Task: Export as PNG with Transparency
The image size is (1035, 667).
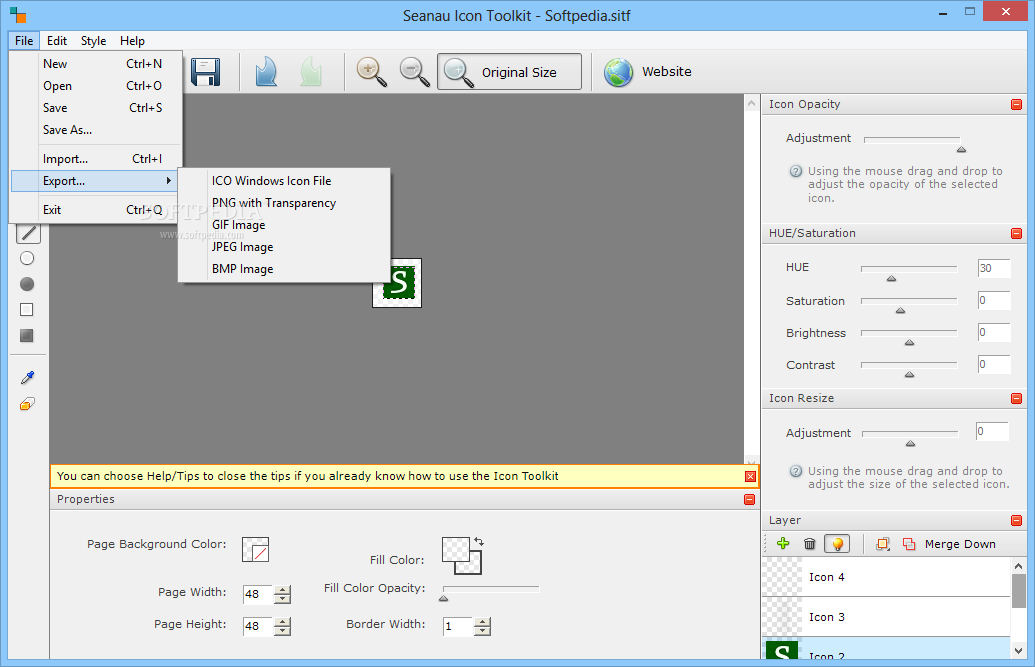Action: pyautogui.click(x=284, y=203)
